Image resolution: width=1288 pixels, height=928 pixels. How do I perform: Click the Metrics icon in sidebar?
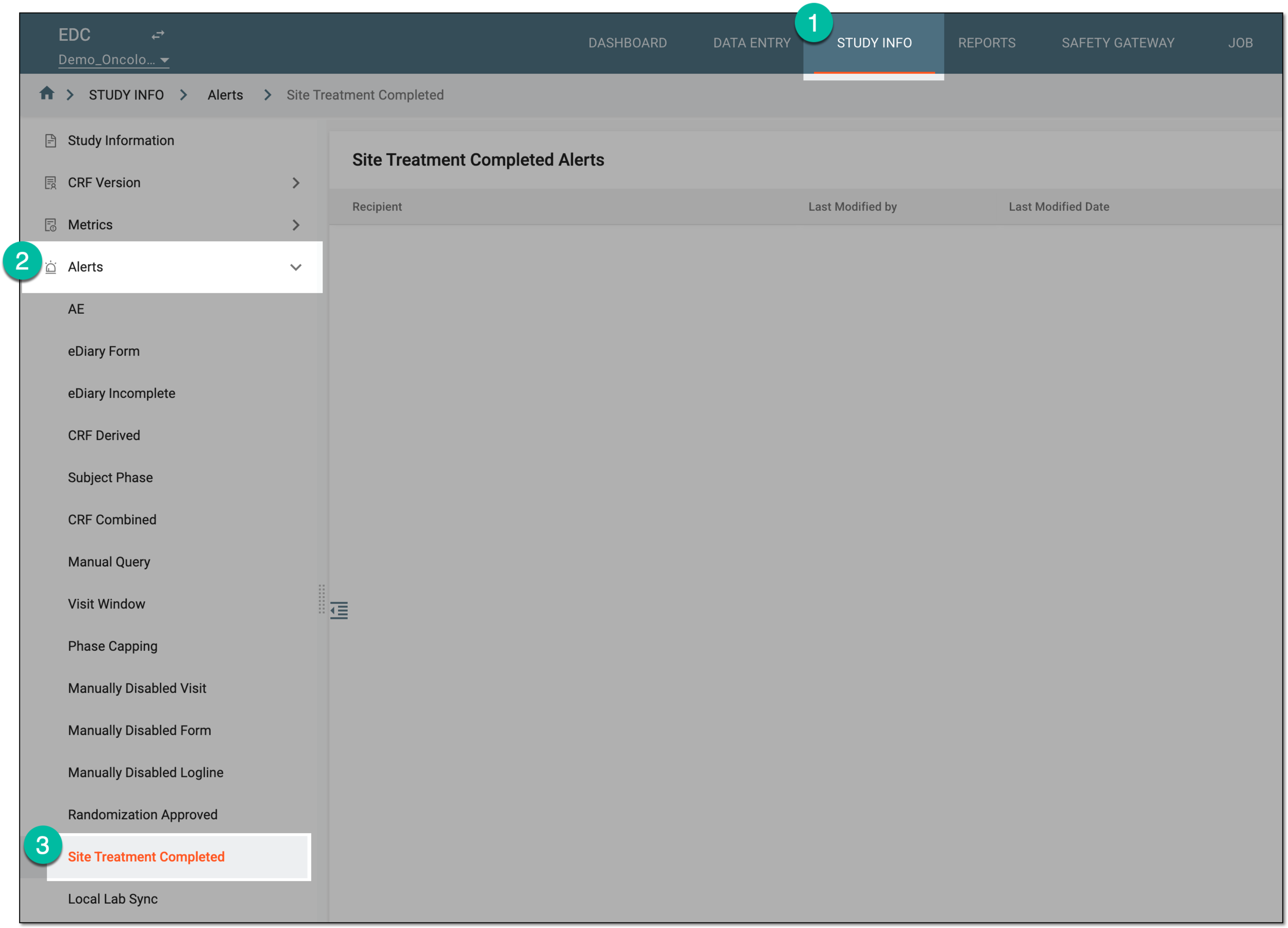(50, 225)
